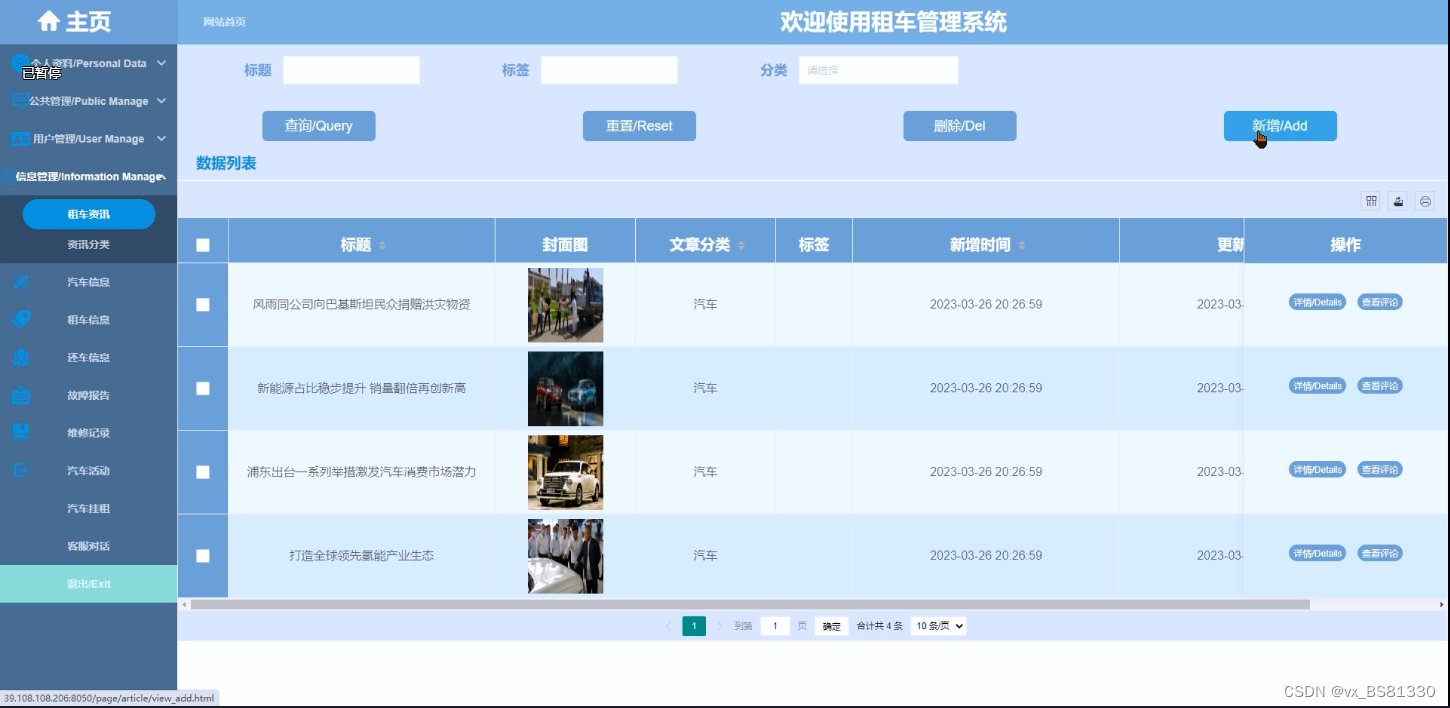Viewport: 1450px width, 708px height.
Task: Click the 重置/Reset button
Action: (639, 126)
